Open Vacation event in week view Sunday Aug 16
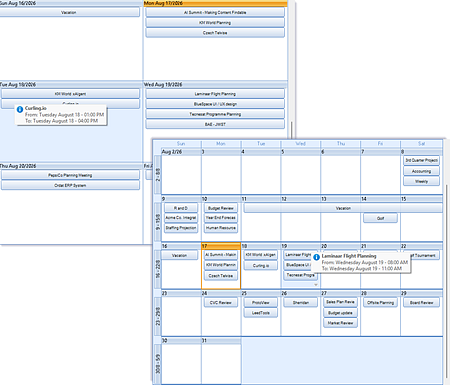 coord(69,12)
